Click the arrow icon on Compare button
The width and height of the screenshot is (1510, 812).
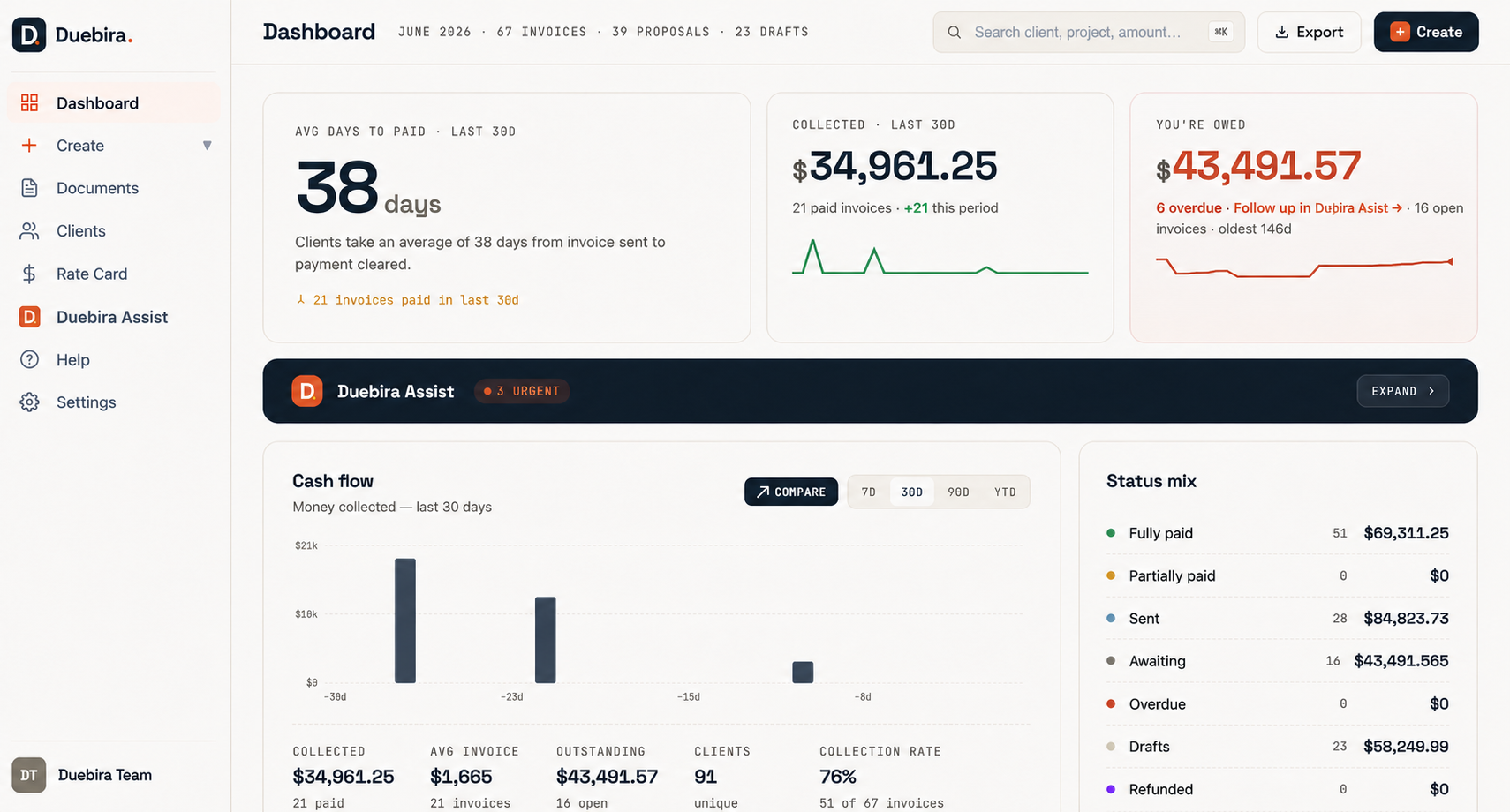[763, 492]
